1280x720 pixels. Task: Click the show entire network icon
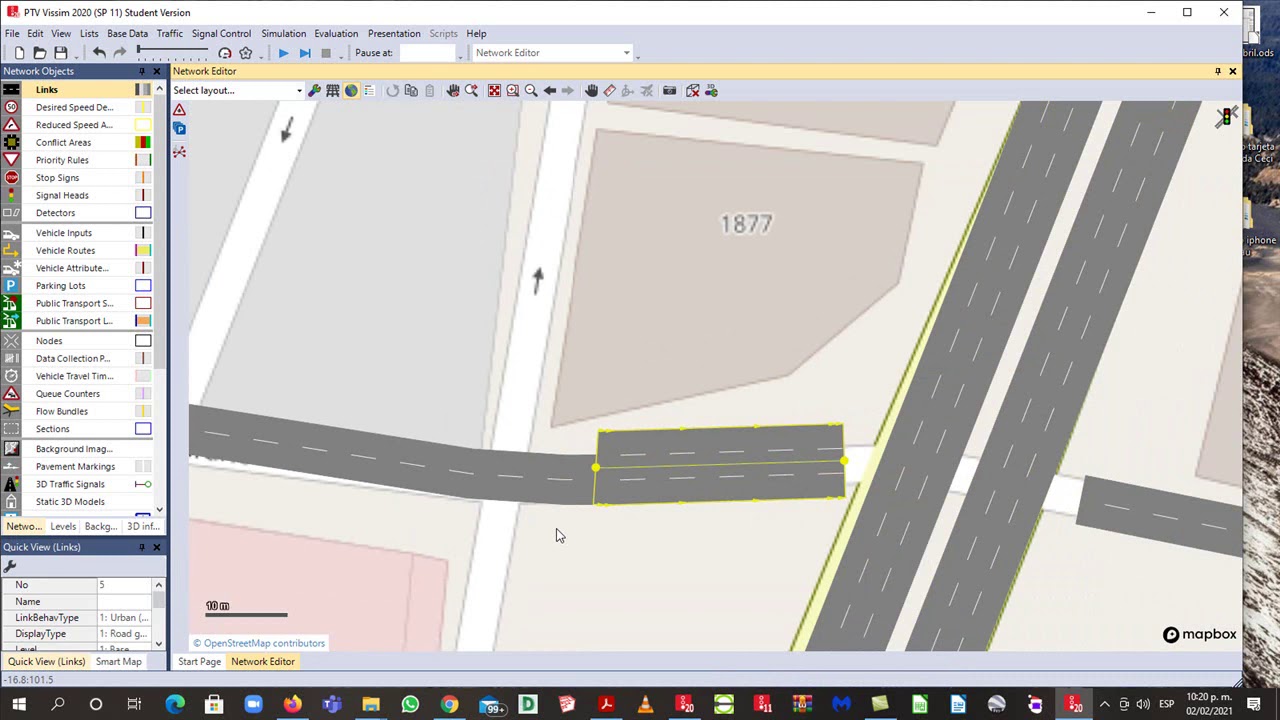pyautogui.click(x=494, y=91)
